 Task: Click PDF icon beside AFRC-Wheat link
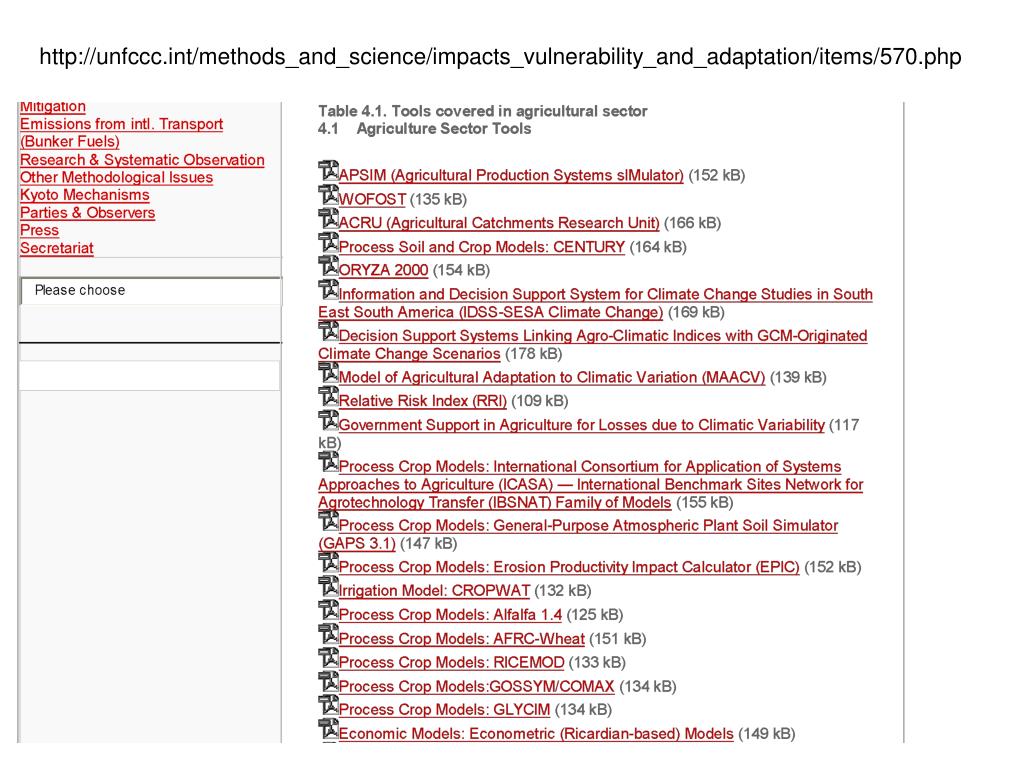click(x=328, y=635)
